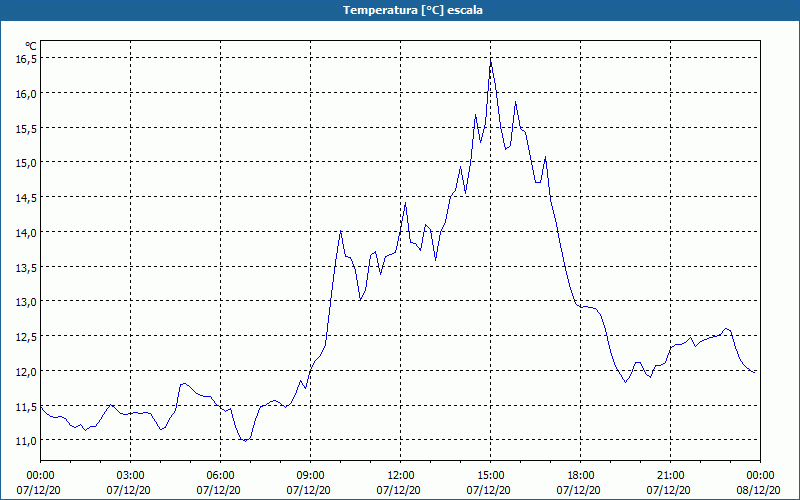Click the 15:00 time axis label
This screenshot has width=800, height=500.
click(x=491, y=476)
